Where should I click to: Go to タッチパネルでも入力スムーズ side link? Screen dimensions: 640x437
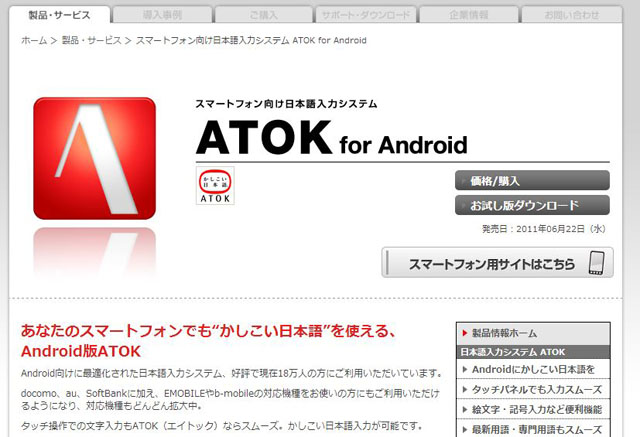pyautogui.click(x=533, y=389)
